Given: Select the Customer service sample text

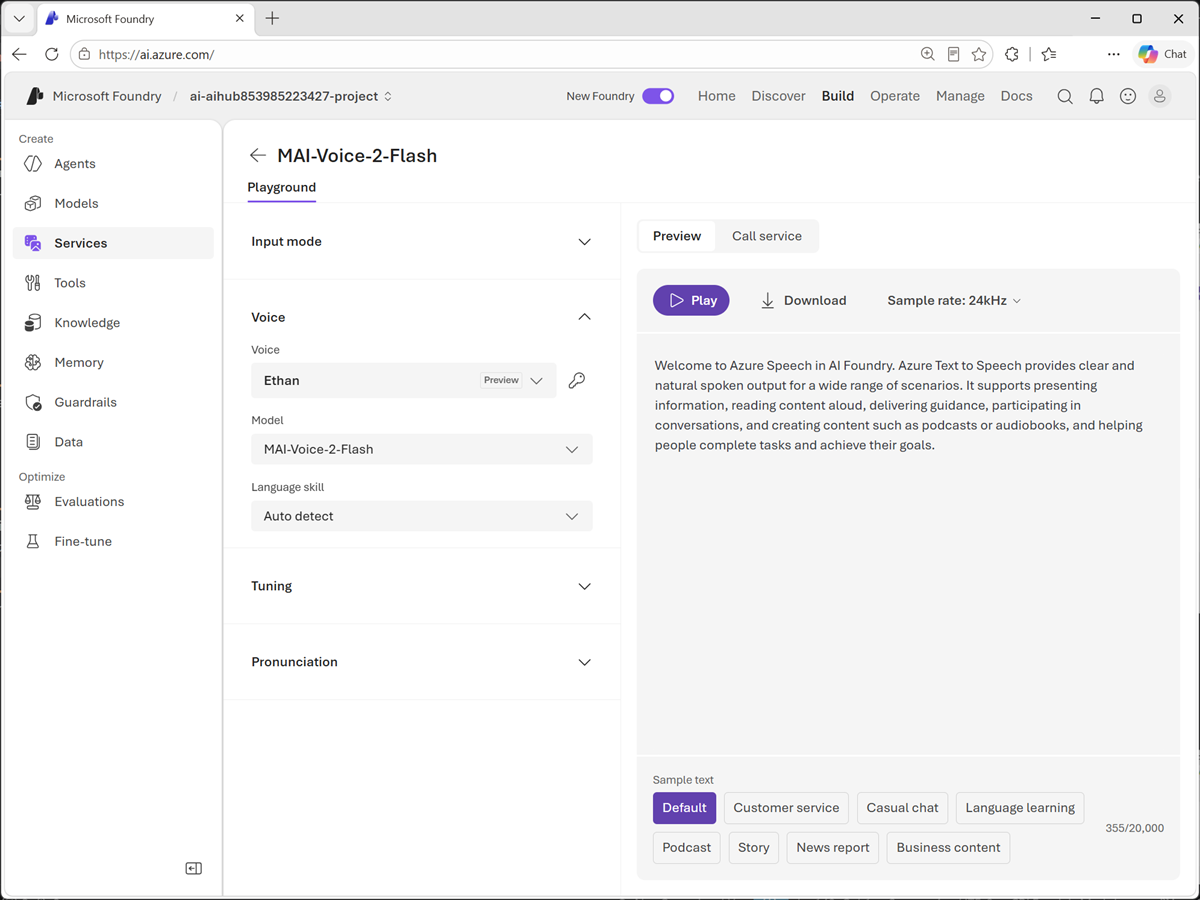Looking at the screenshot, I should point(786,808).
